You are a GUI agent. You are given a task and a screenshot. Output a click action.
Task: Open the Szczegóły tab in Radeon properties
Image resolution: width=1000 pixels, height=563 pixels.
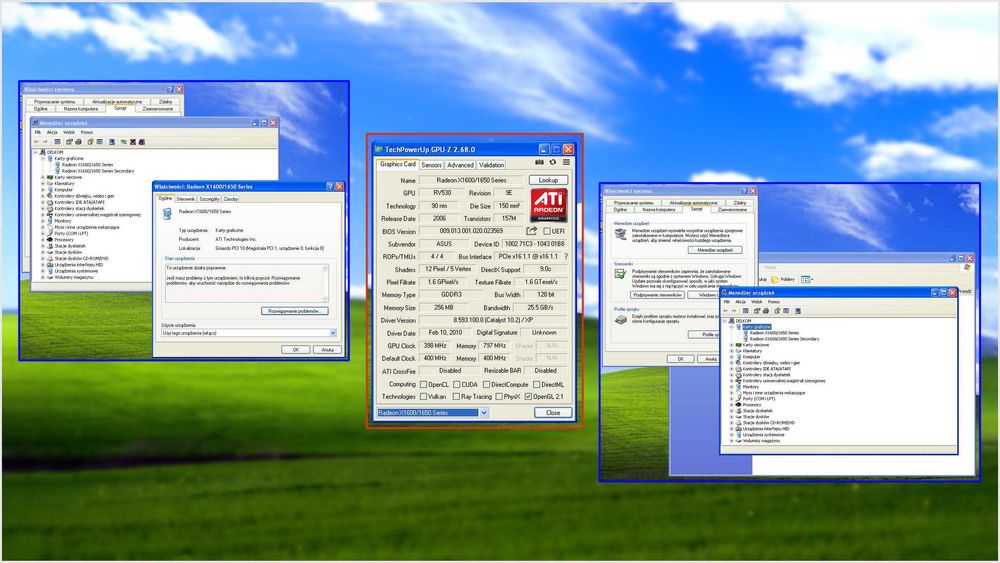pyautogui.click(x=209, y=199)
